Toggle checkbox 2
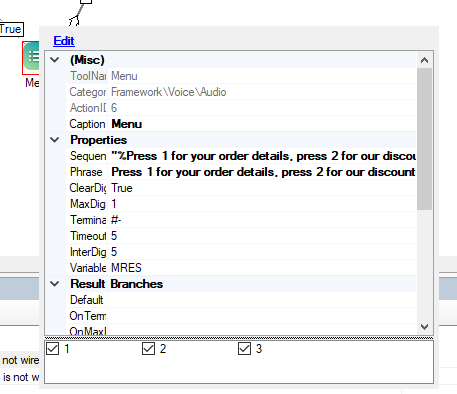Viewport: 457px width, 394px height. click(x=148, y=349)
